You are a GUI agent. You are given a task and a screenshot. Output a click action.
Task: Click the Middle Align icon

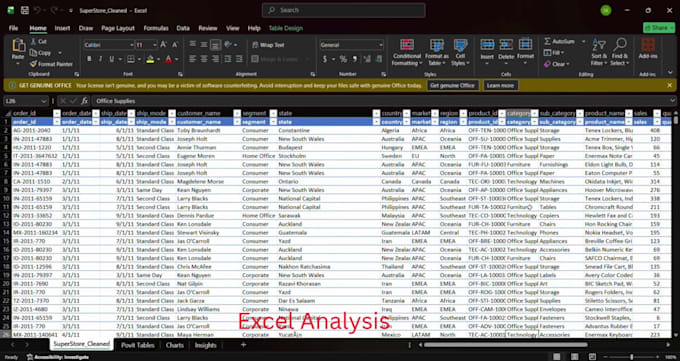tap(204, 45)
